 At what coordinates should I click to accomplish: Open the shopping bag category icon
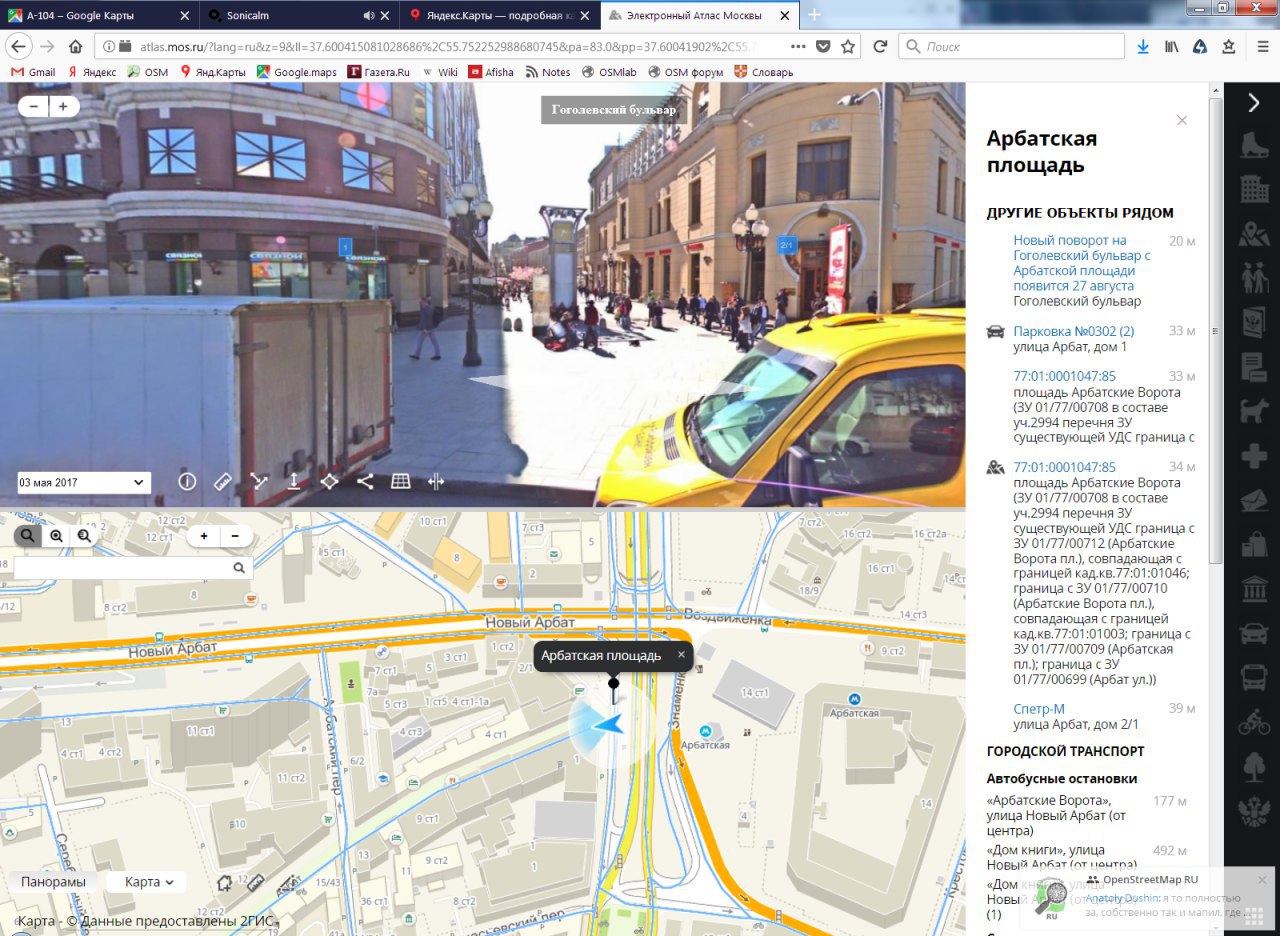pos(1254,545)
